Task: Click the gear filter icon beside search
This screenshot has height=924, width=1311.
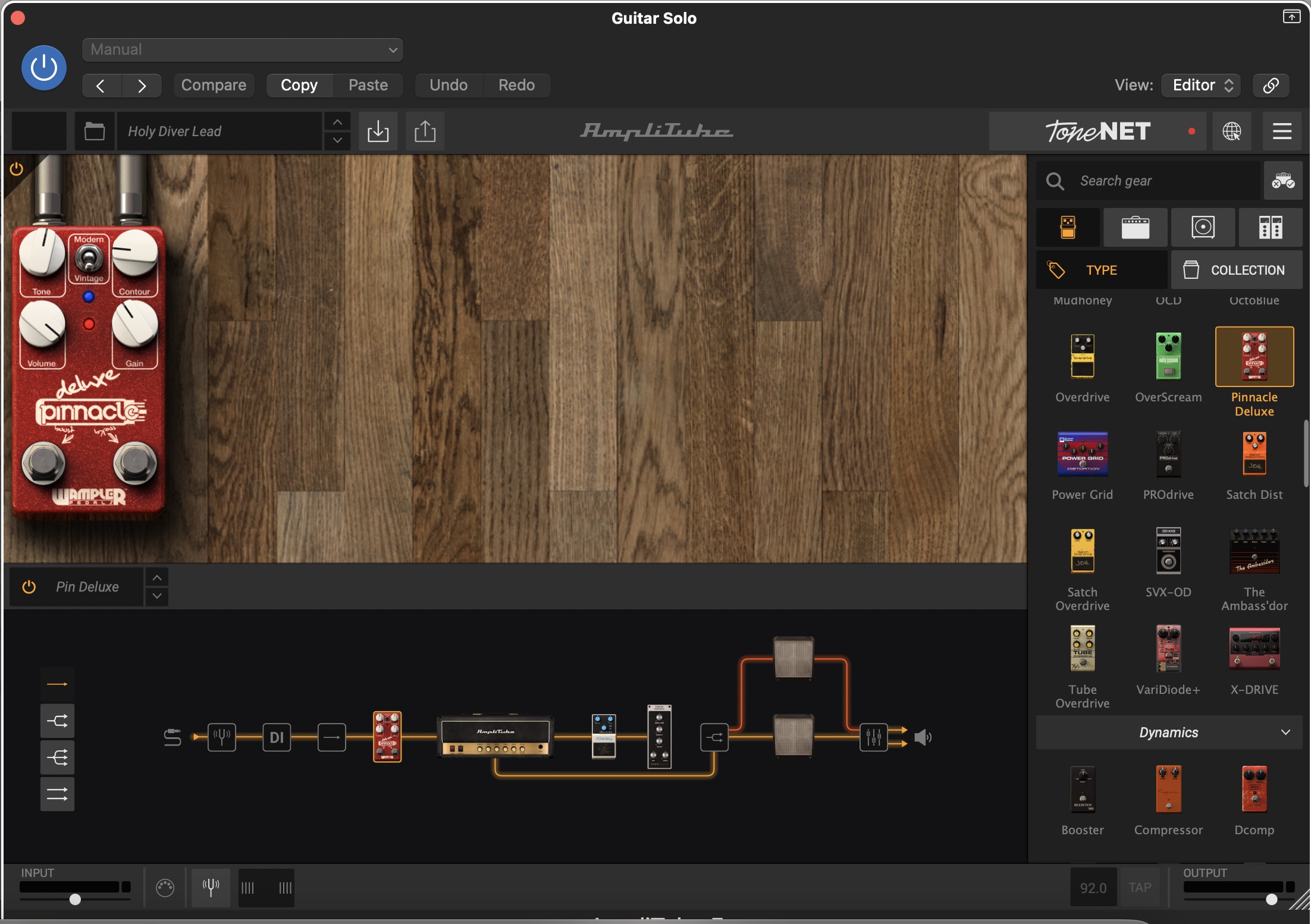Action: (1282, 181)
